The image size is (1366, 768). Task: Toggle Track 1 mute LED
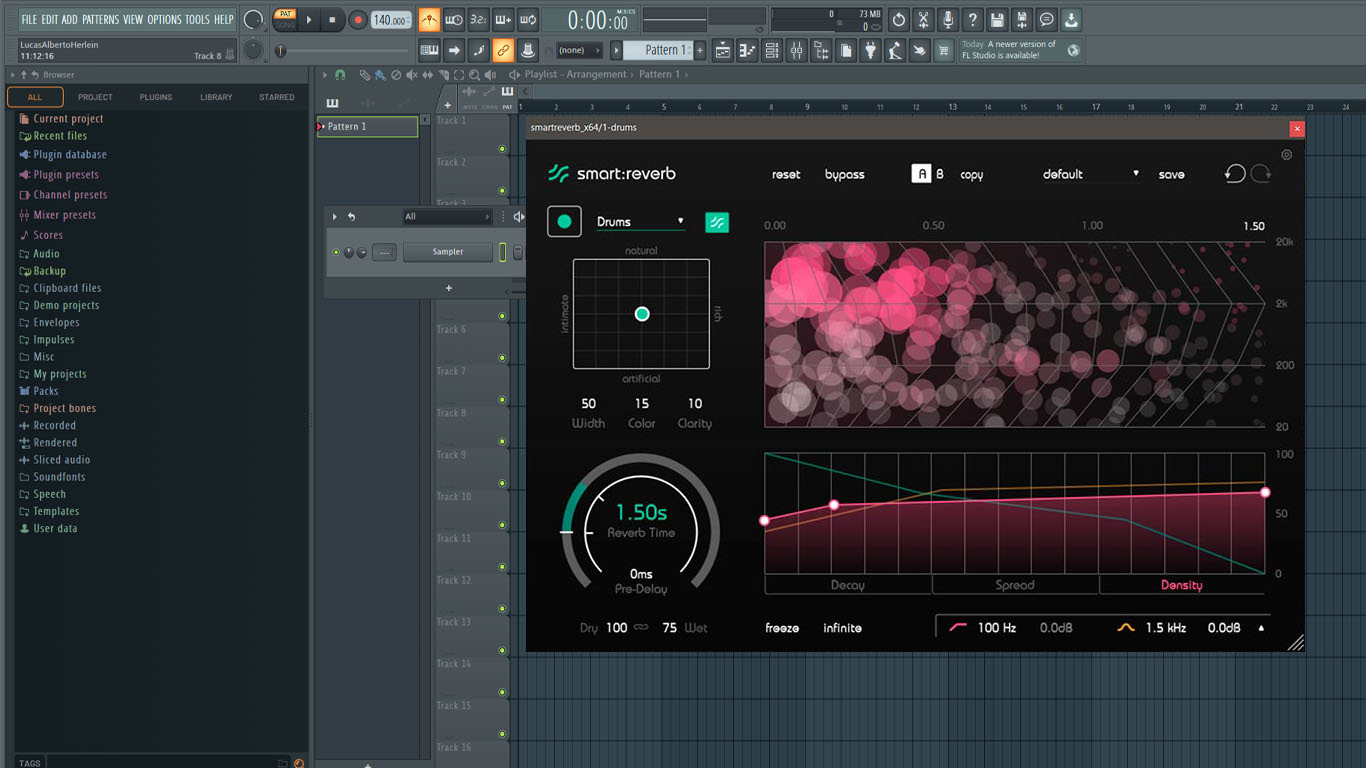pyautogui.click(x=503, y=149)
